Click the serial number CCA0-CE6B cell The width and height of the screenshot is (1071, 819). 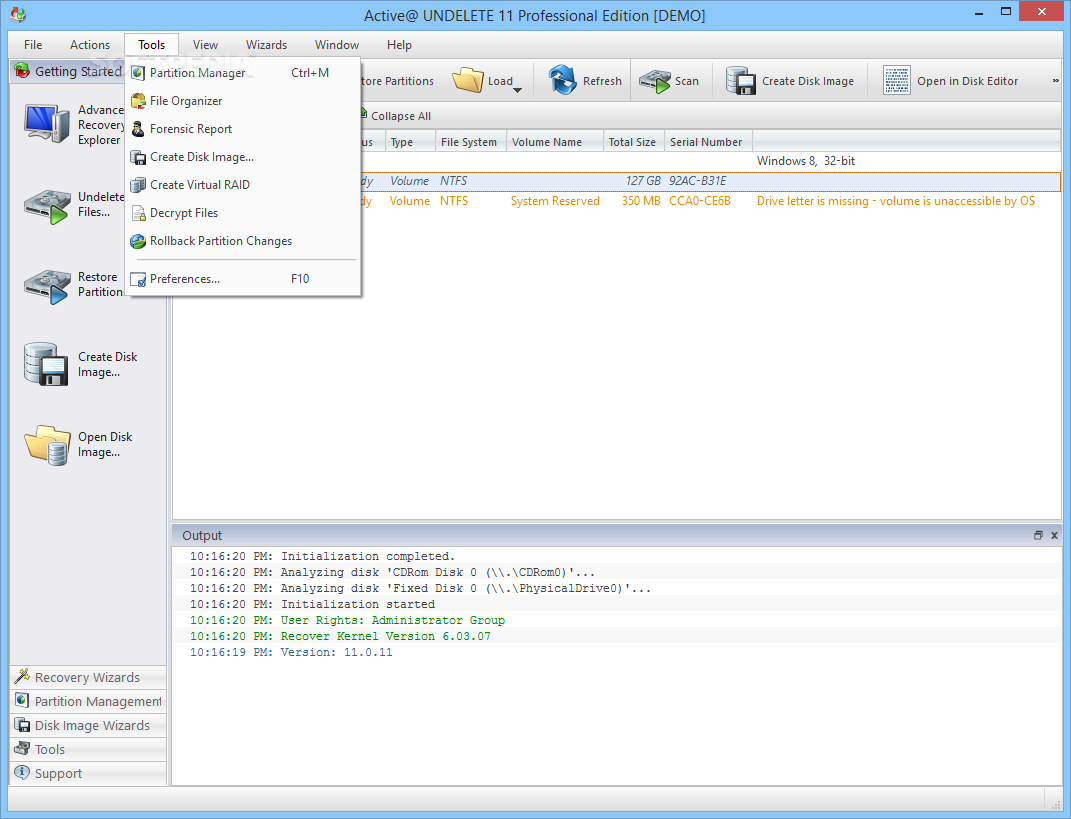click(x=699, y=201)
